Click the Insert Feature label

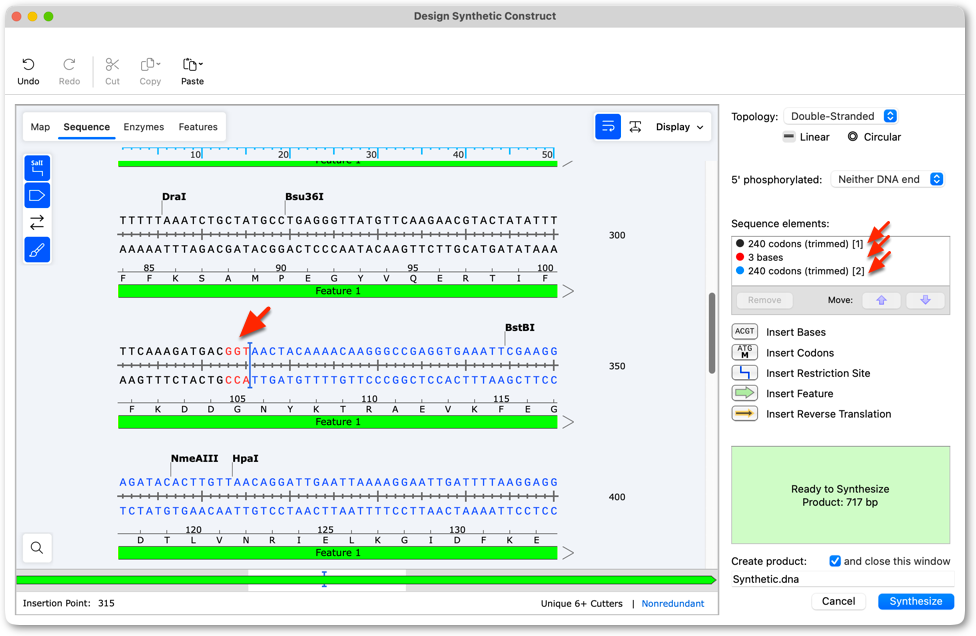point(799,393)
